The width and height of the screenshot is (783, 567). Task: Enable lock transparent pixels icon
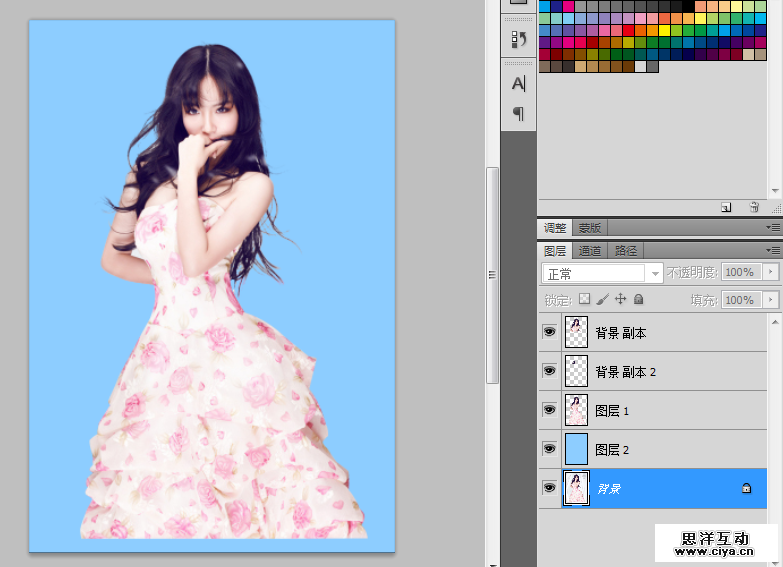585,299
